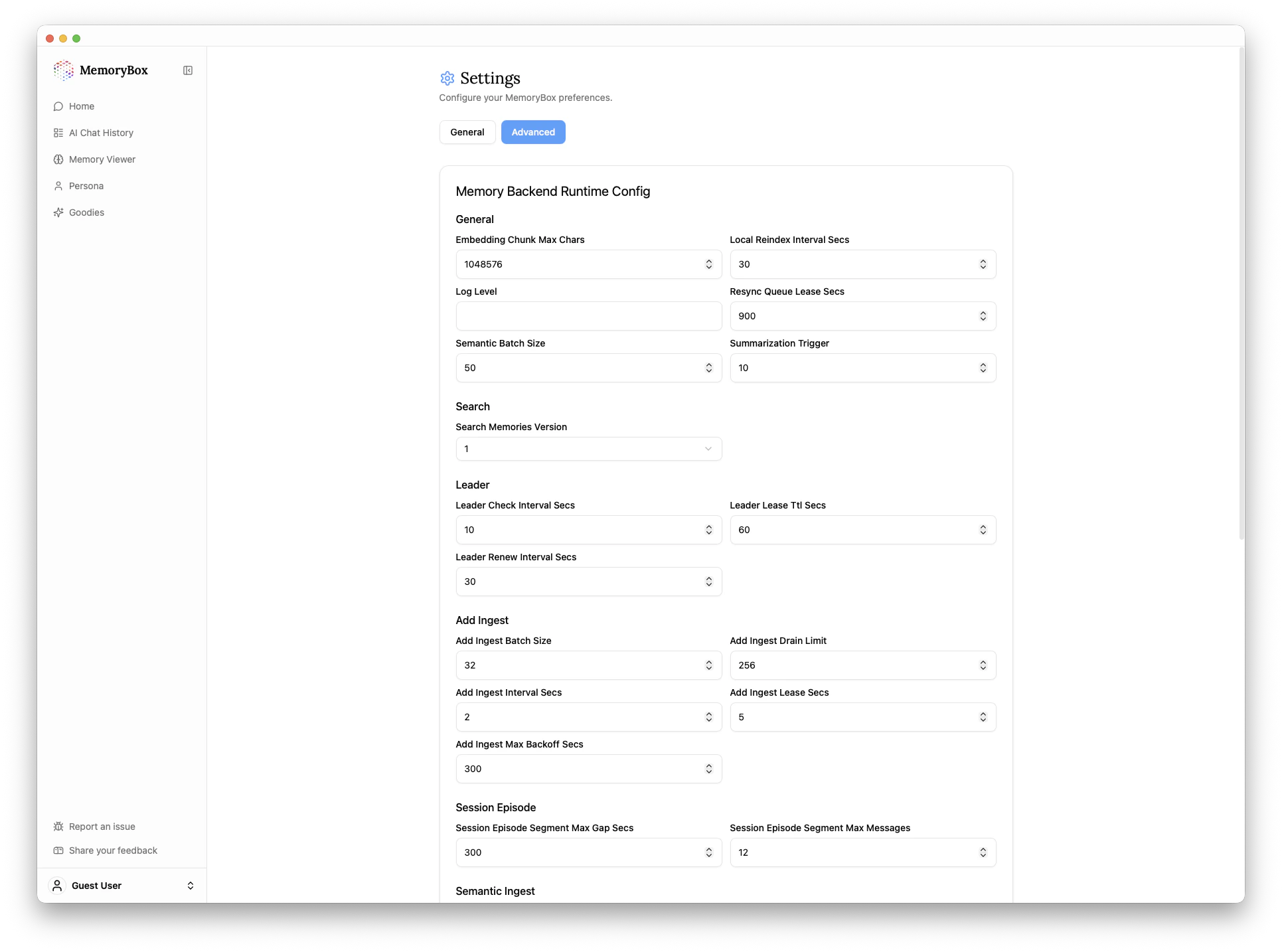Switch to the General tab
Viewport: 1282px width, 952px height.
coord(467,131)
